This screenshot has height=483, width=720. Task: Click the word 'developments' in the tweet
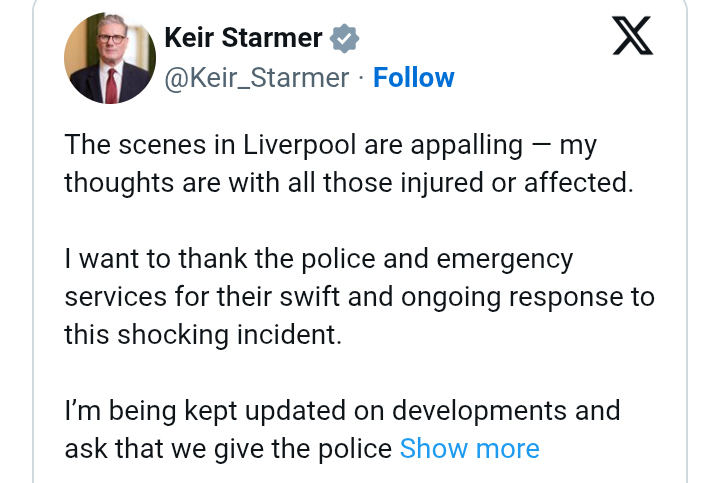(x=479, y=411)
